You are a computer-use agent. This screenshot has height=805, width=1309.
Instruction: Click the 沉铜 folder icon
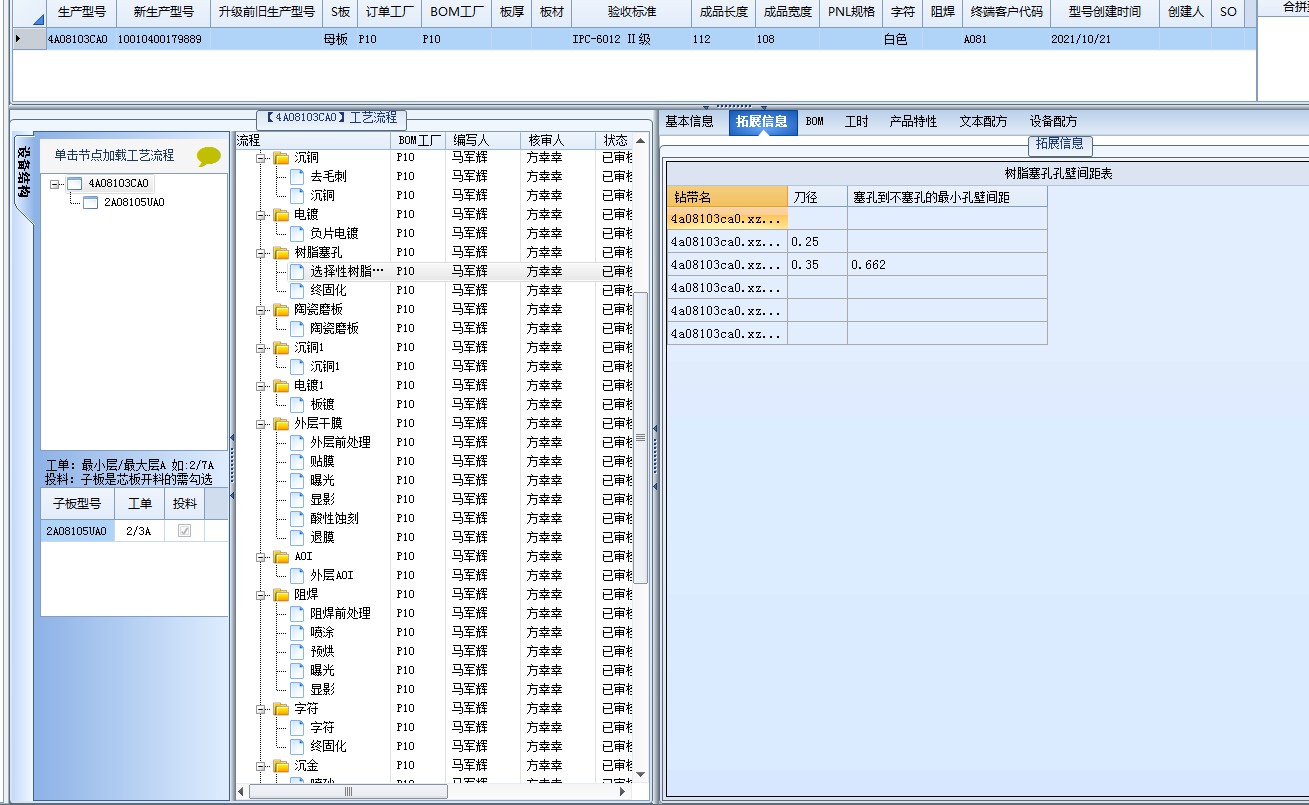[x=281, y=157]
